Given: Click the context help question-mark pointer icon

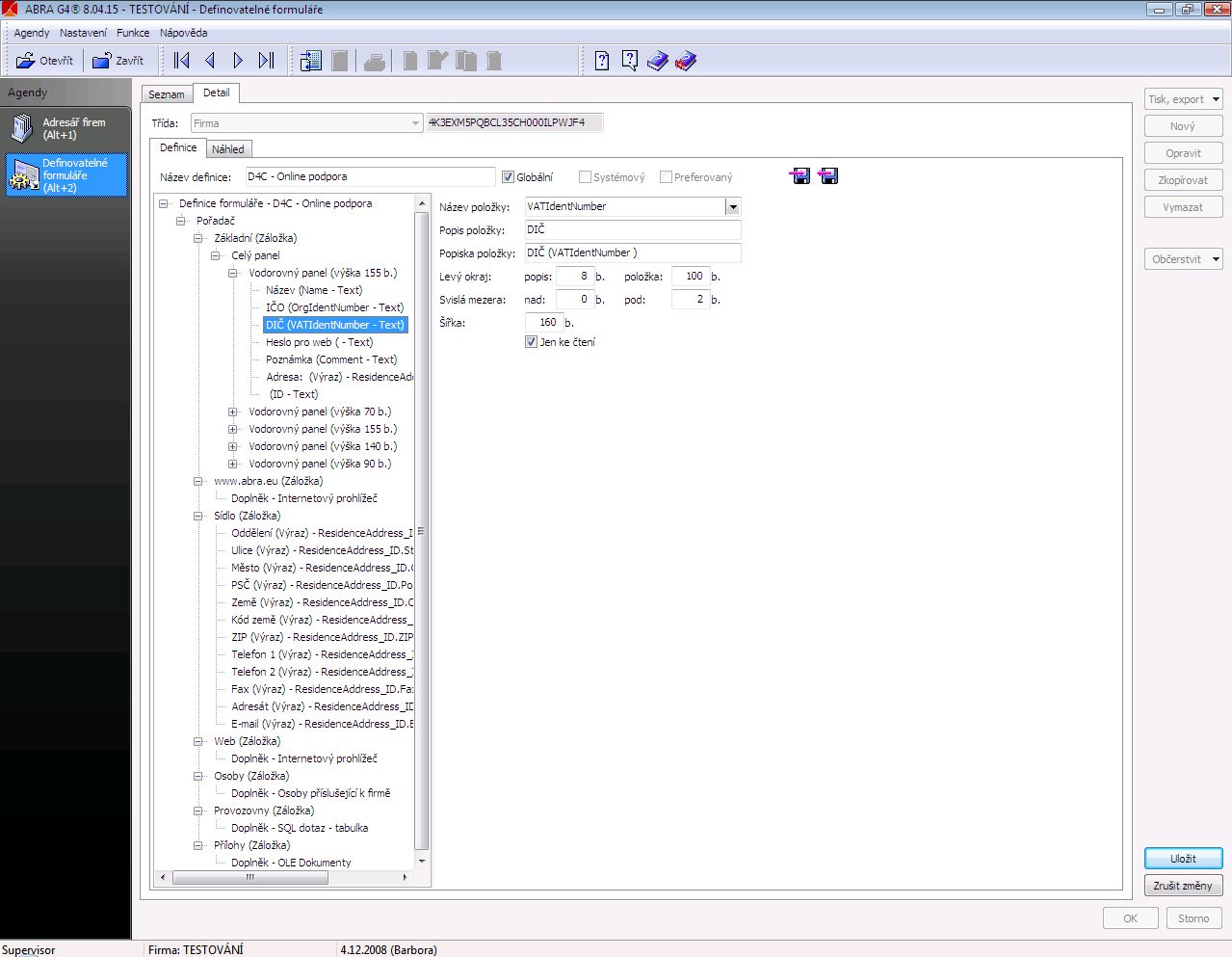Looking at the screenshot, I should coord(630,61).
